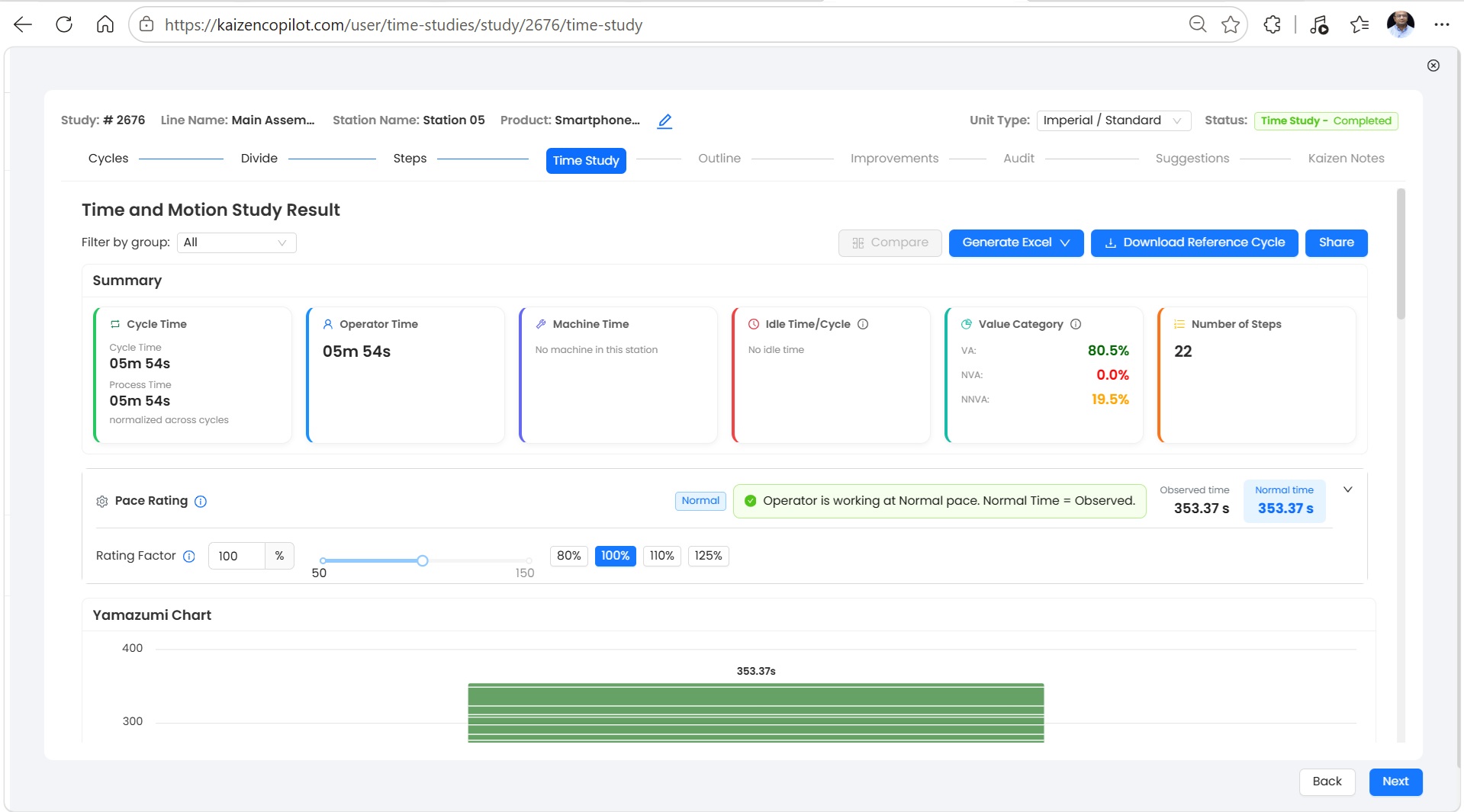This screenshot has width=1464, height=812.
Task: Click the VA 80.5% value
Action: coord(1108,351)
